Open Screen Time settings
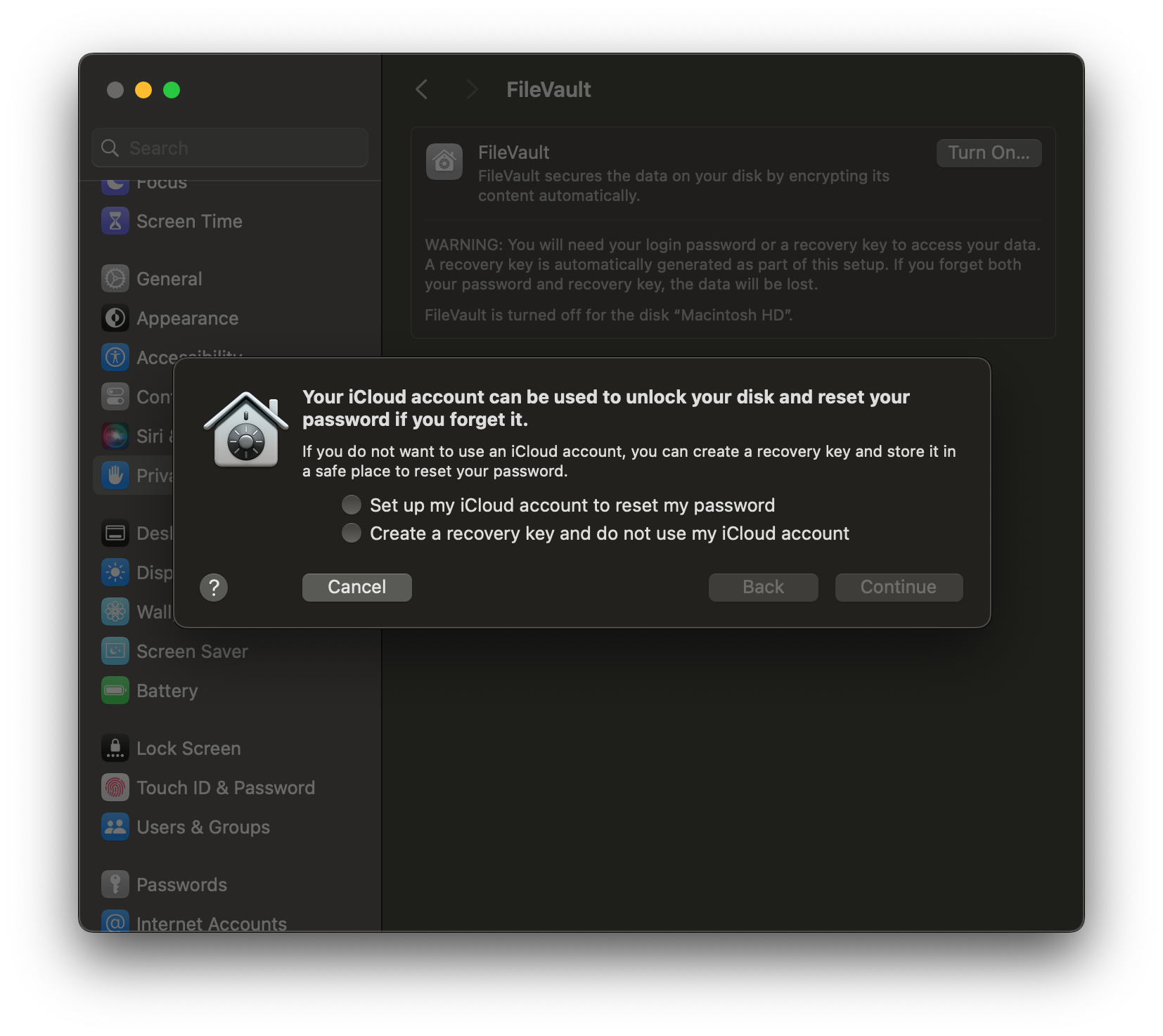Screen dimensions: 1163x1036 [x=230, y=221]
